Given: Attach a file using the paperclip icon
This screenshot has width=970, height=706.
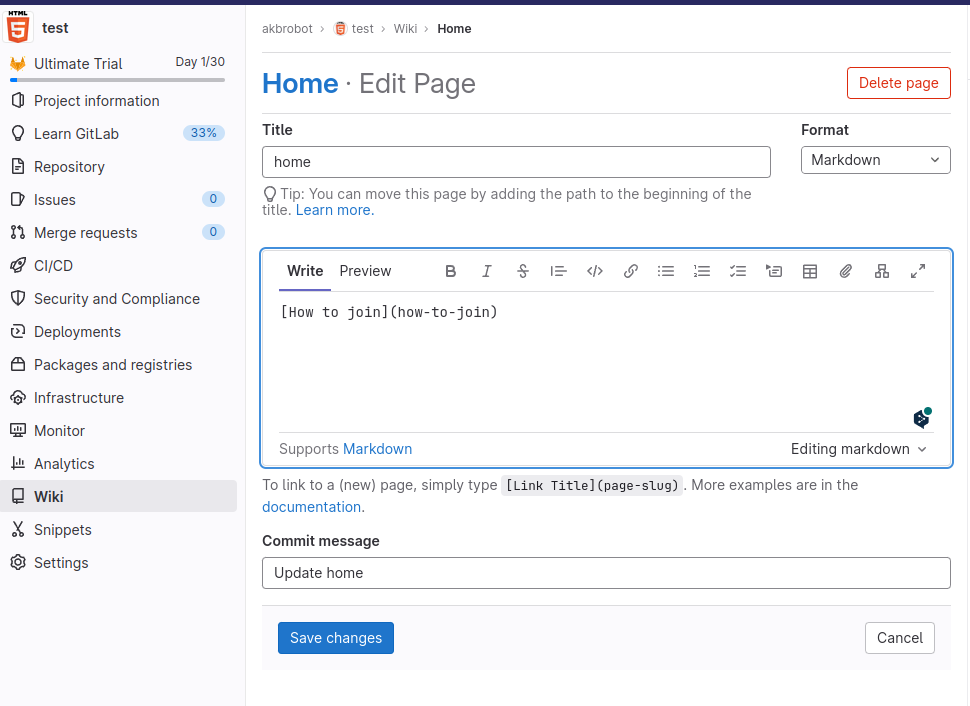Looking at the screenshot, I should tap(846, 271).
